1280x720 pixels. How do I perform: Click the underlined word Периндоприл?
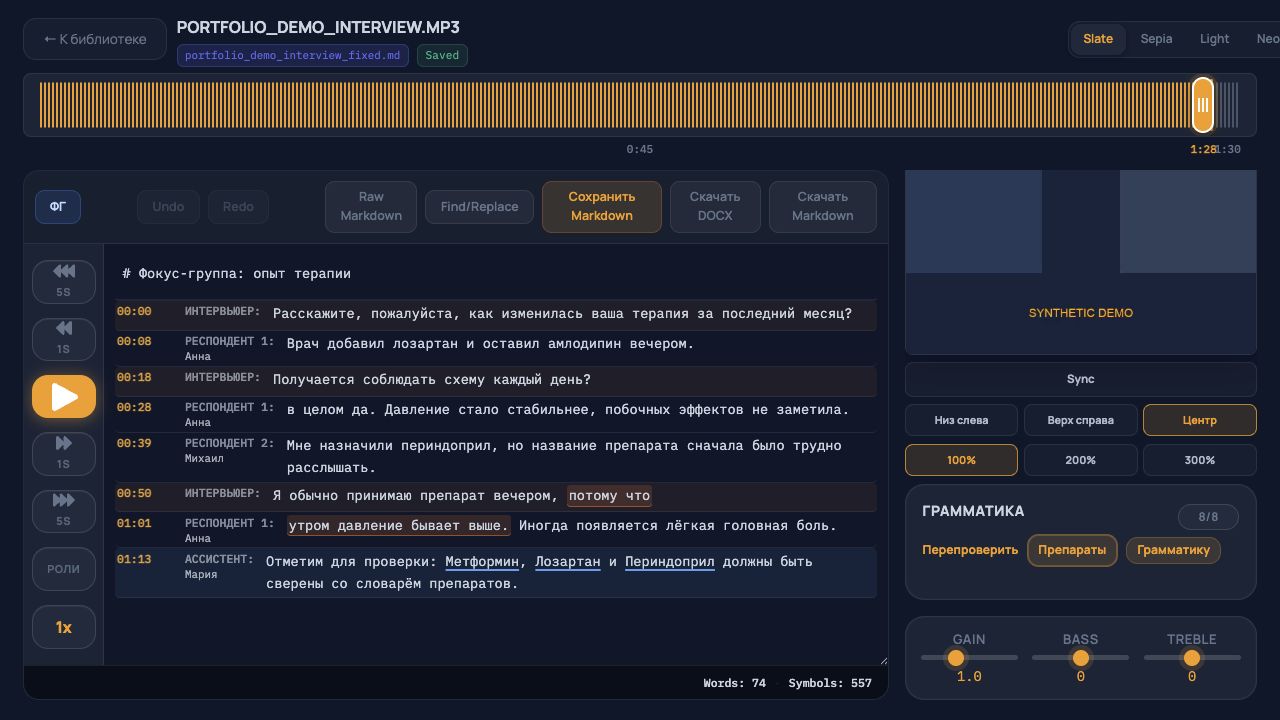click(670, 562)
